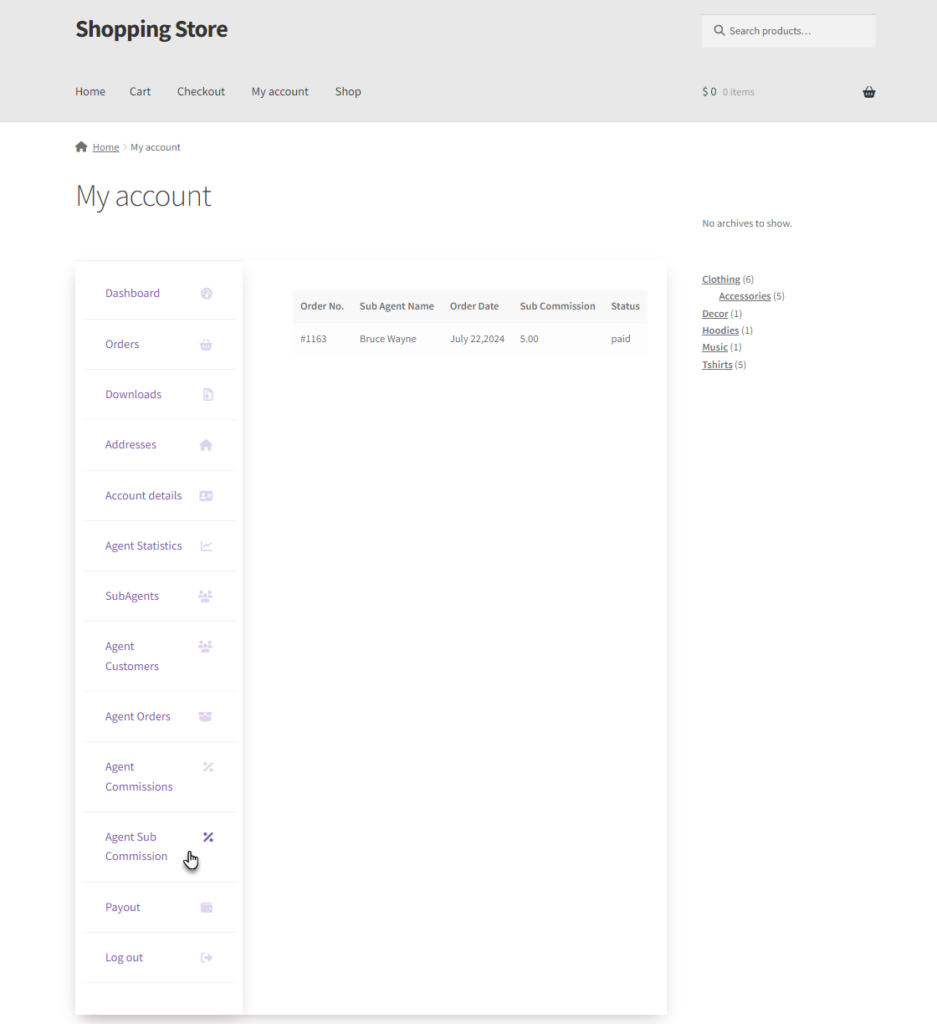Click the July 22,2024 order date cell

[x=477, y=339]
